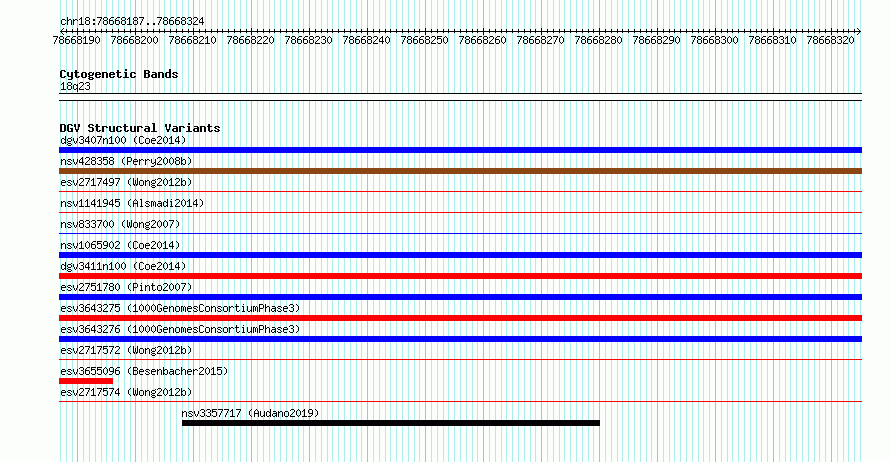The height and width of the screenshot is (462, 890).
Task: Open nsv3357717 (Audano2019) label
Action: click(250, 413)
